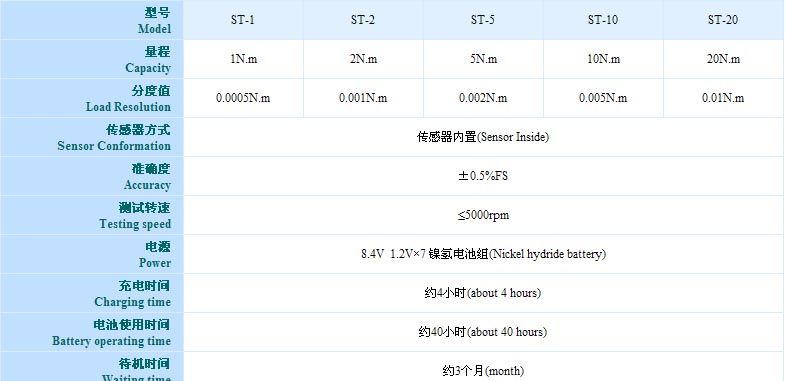Click the ST-20 model header cell
Screen dimensions: 785x381
pyautogui.click(x=723, y=20)
